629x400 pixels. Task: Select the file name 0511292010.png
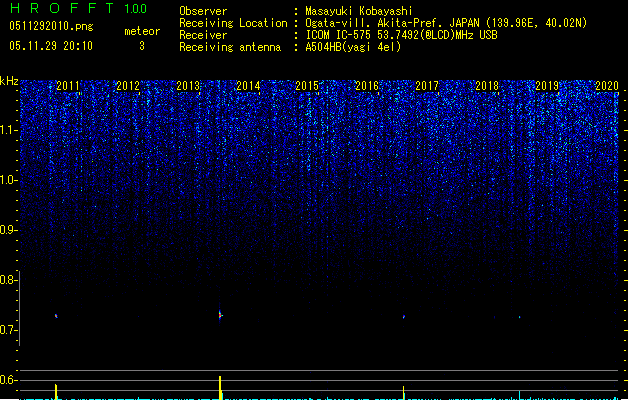tap(51, 26)
